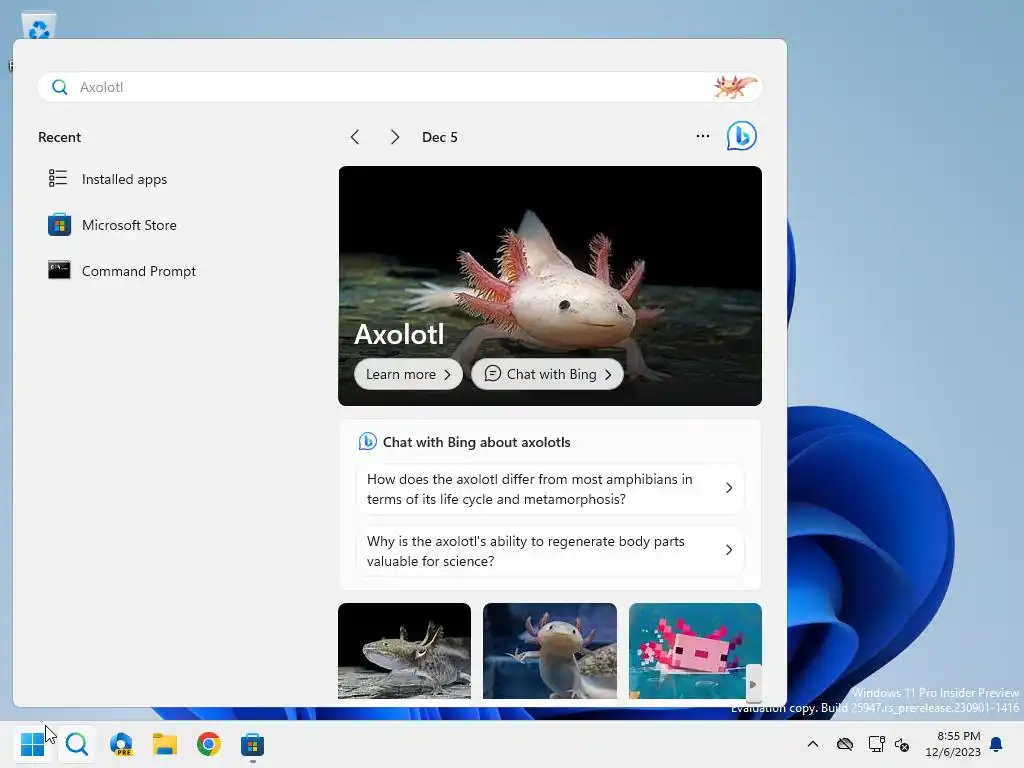Open the Windows Start button
Screen dimensions: 1024x768
click(x=32, y=744)
